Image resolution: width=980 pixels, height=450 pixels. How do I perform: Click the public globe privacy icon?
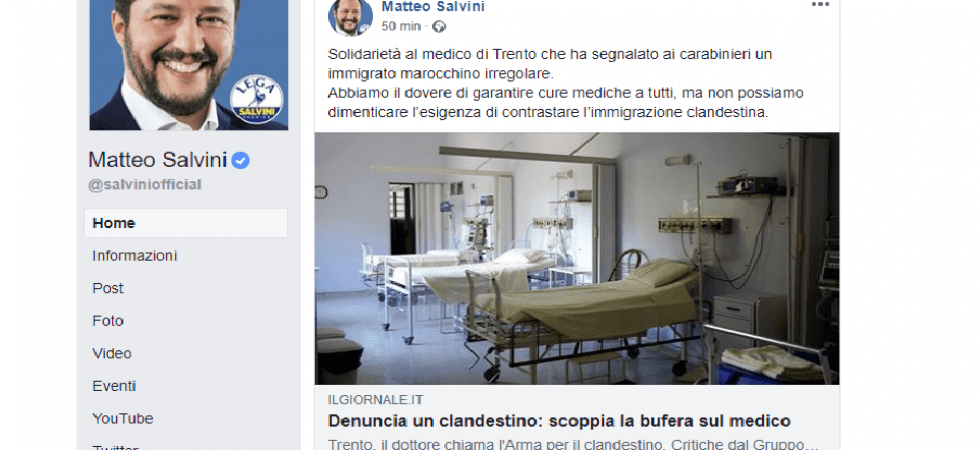pos(439,26)
